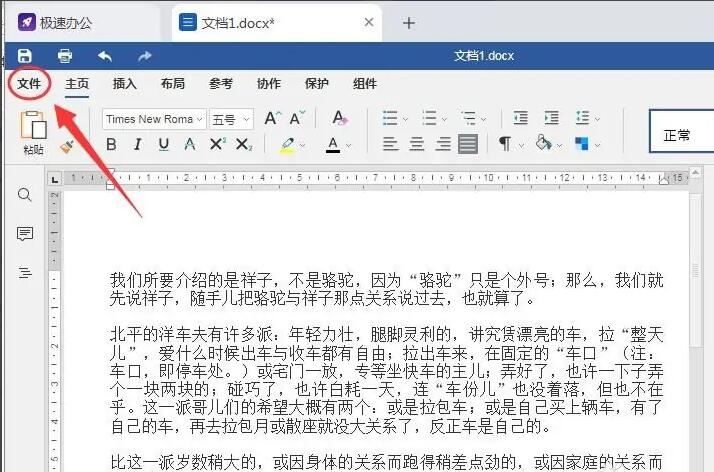Open the search panel from sidebar
Viewport: 714px width, 472px height.
[x=25, y=195]
